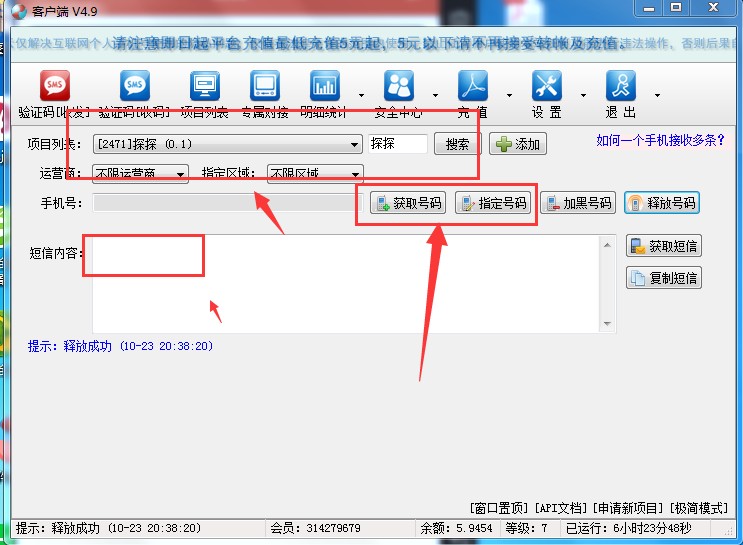Open the 安全中心 users icon
The image size is (743, 545).
pos(399,86)
